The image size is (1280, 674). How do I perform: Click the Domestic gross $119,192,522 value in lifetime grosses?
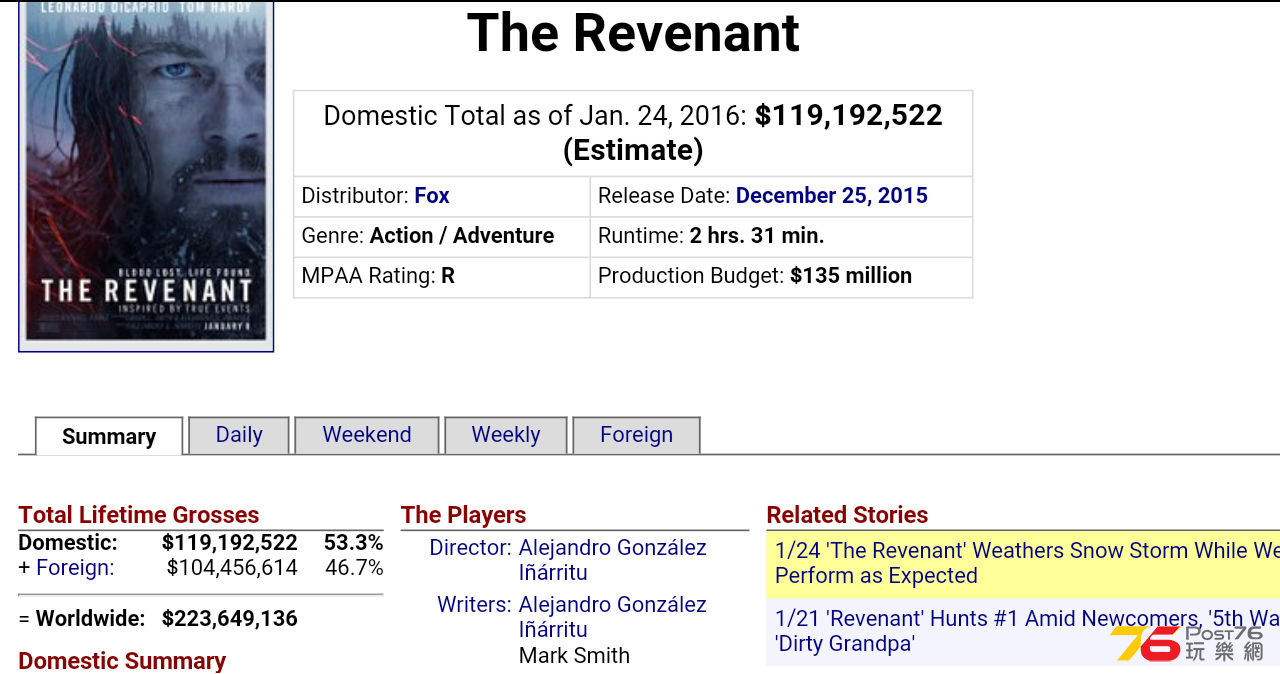point(230,543)
